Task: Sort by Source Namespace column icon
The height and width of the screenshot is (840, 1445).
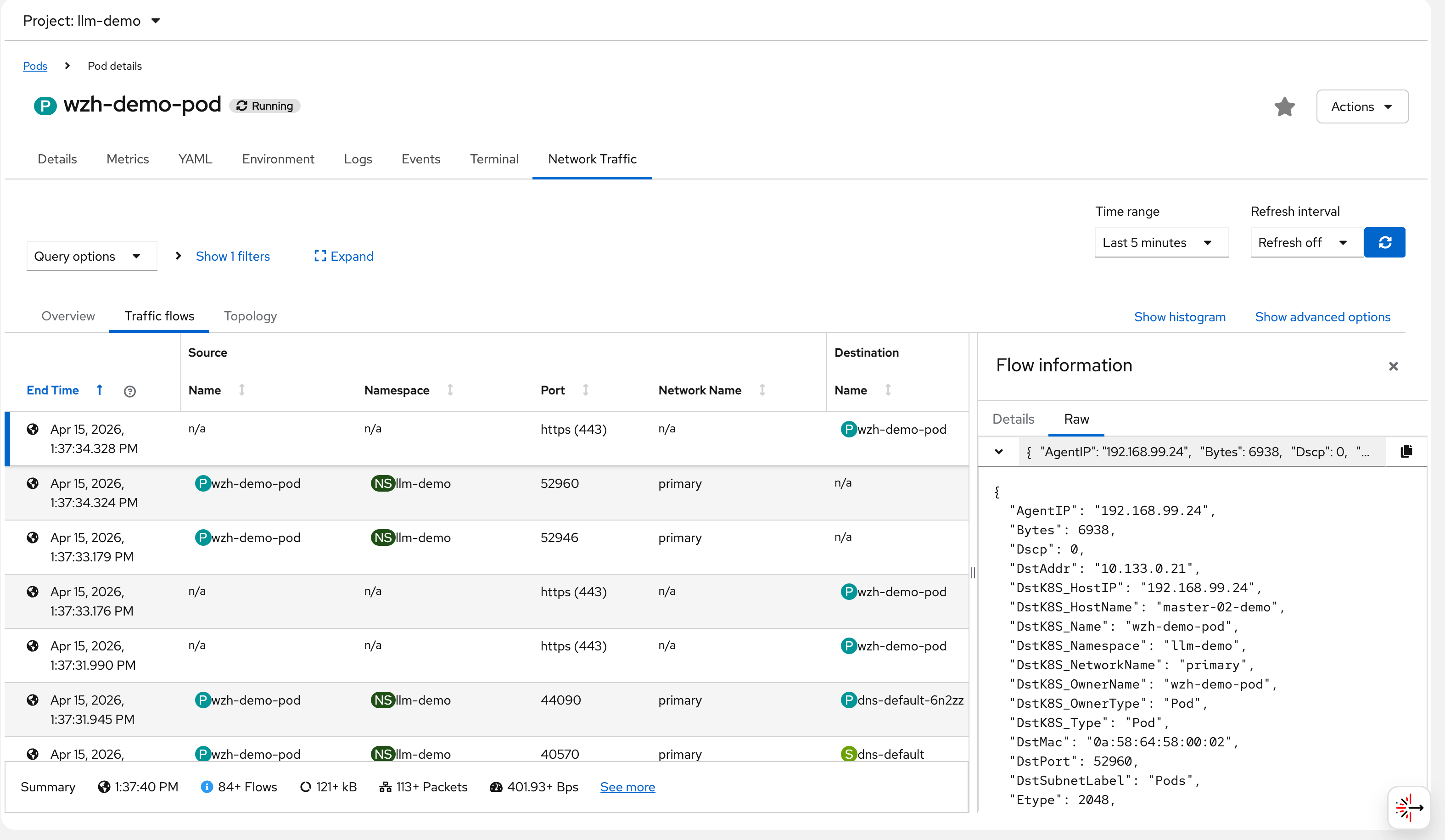Action: tap(450, 390)
